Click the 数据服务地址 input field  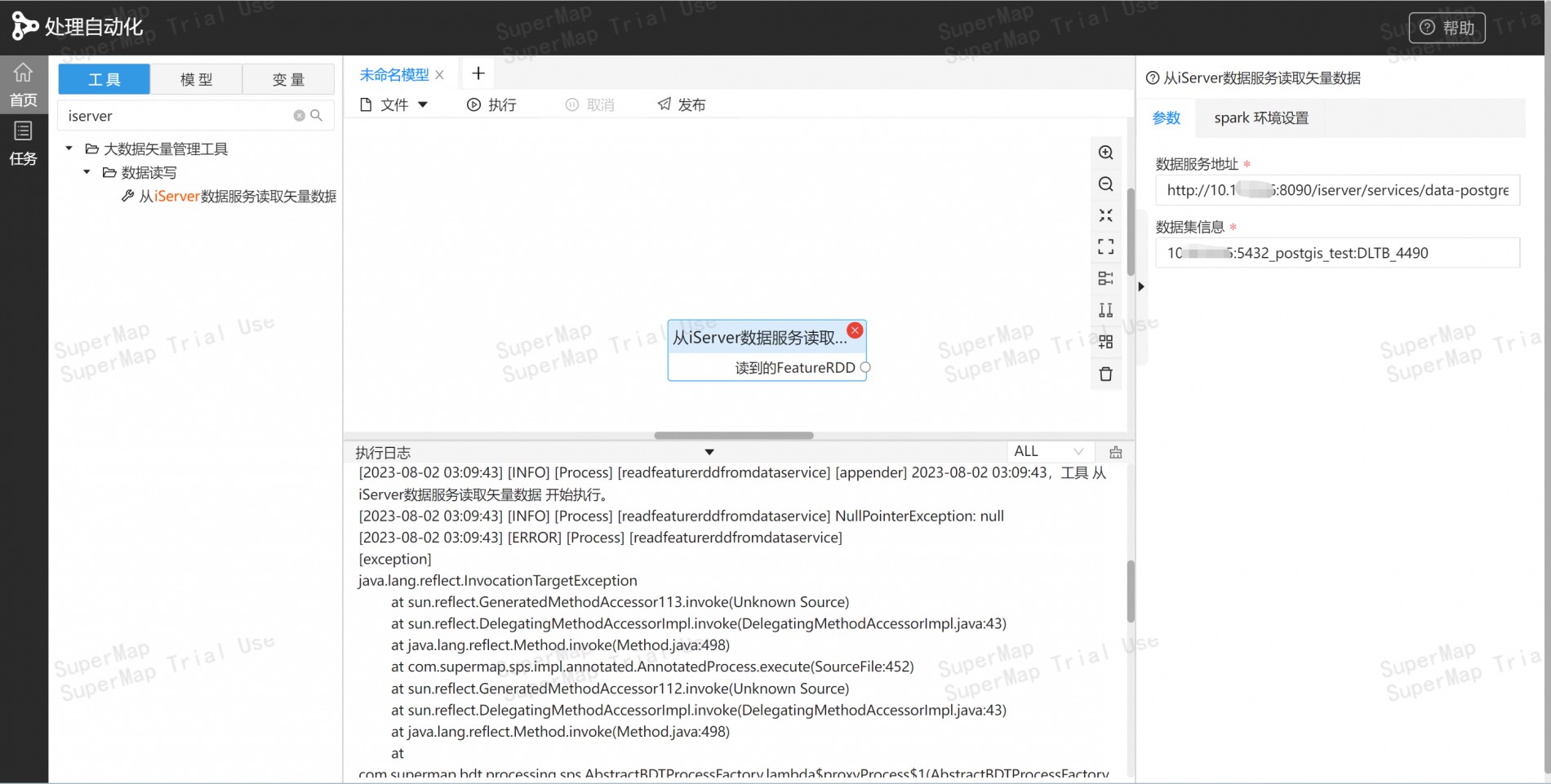point(1337,190)
